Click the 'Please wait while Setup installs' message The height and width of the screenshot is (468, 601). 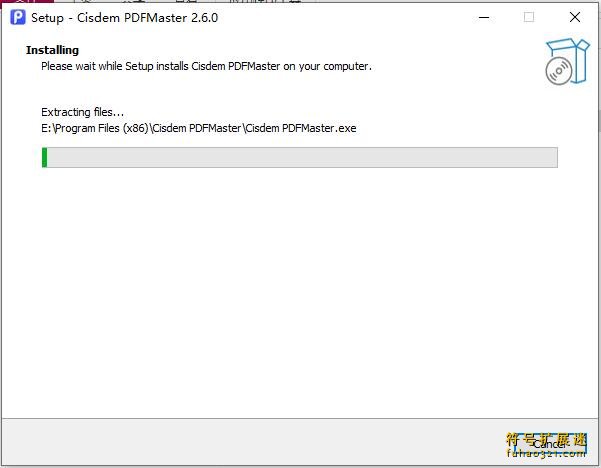click(206, 66)
